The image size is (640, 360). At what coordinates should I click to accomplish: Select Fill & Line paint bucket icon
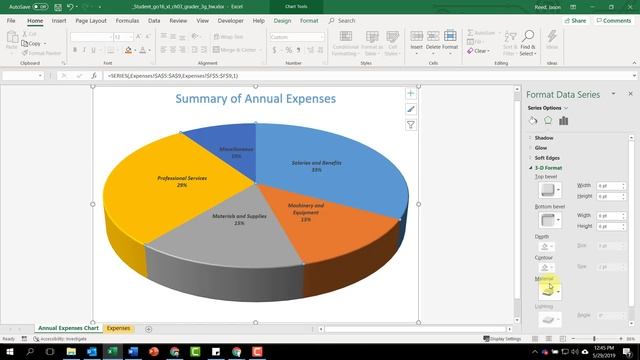tap(533, 121)
